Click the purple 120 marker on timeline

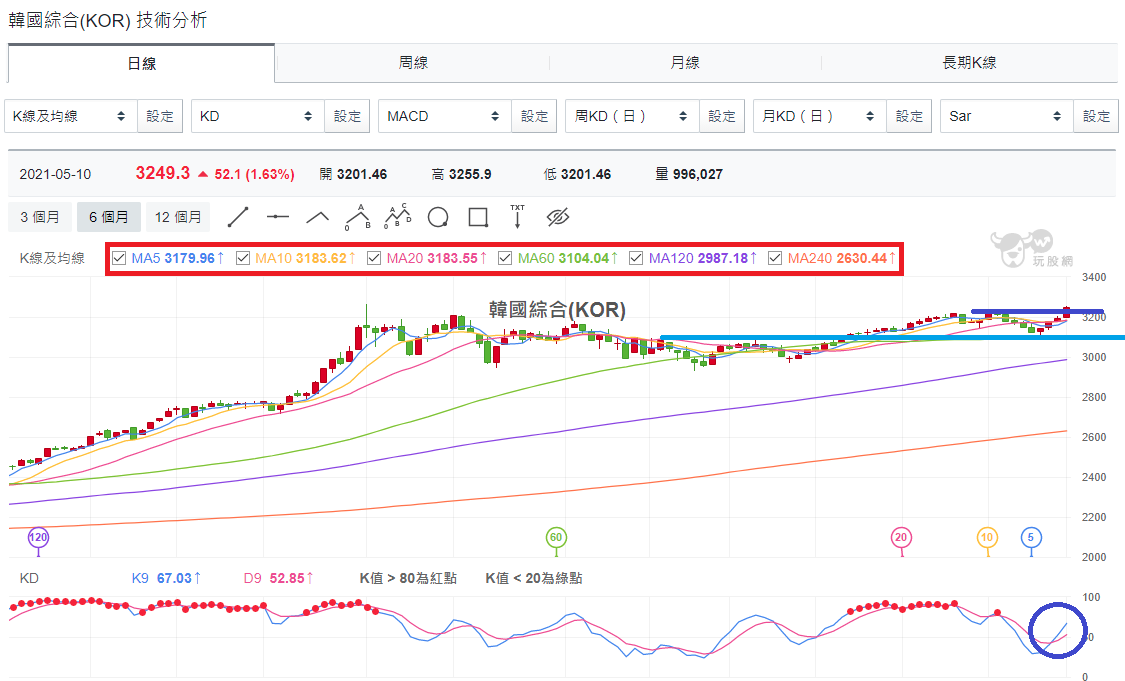pyautogui.click(x=38, y=537)
